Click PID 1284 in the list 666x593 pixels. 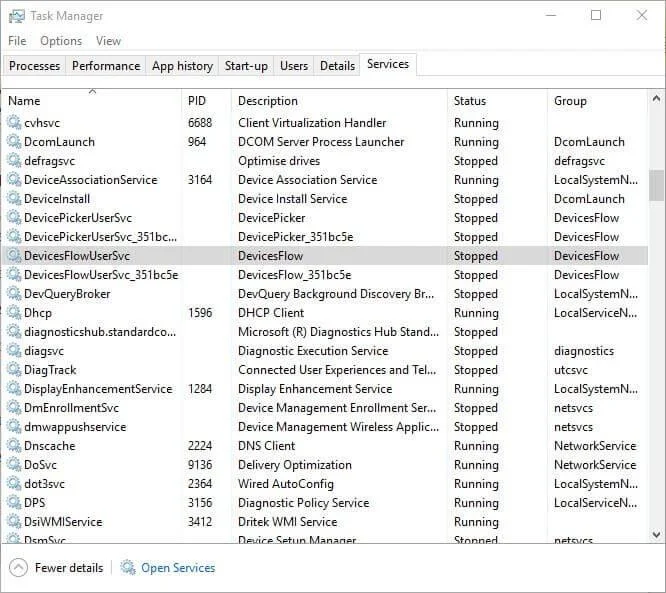pyautogui.click(x=200, y=389)
